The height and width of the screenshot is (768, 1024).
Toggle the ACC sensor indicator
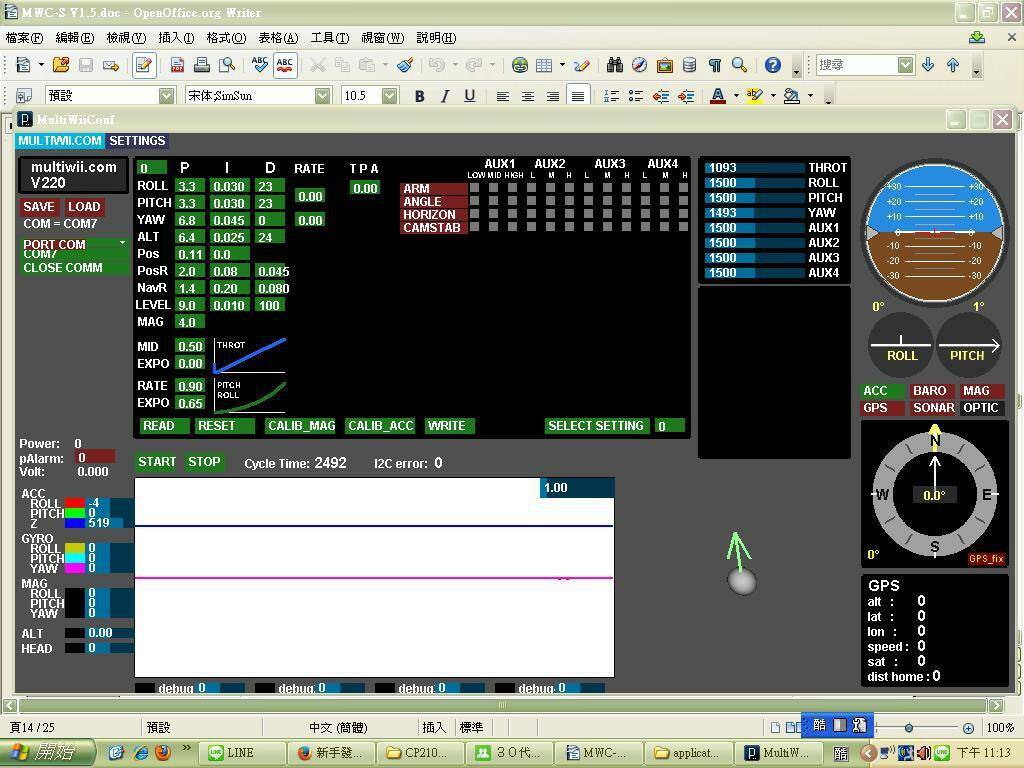click(883, 391)
